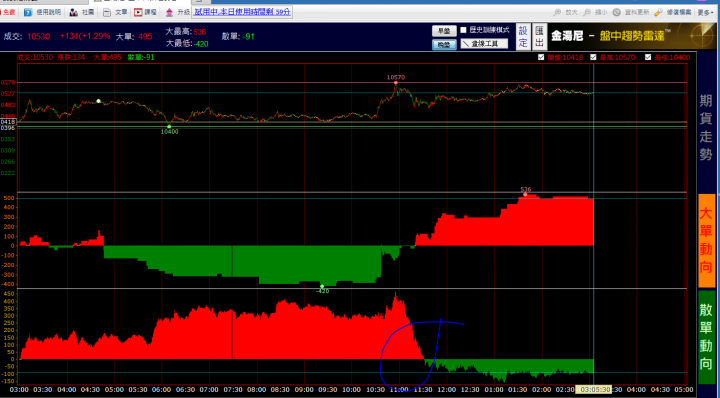Open the 畫線工具 drawing tool selector
Screen dimensions: 720x398
click(x=484, y=44)
